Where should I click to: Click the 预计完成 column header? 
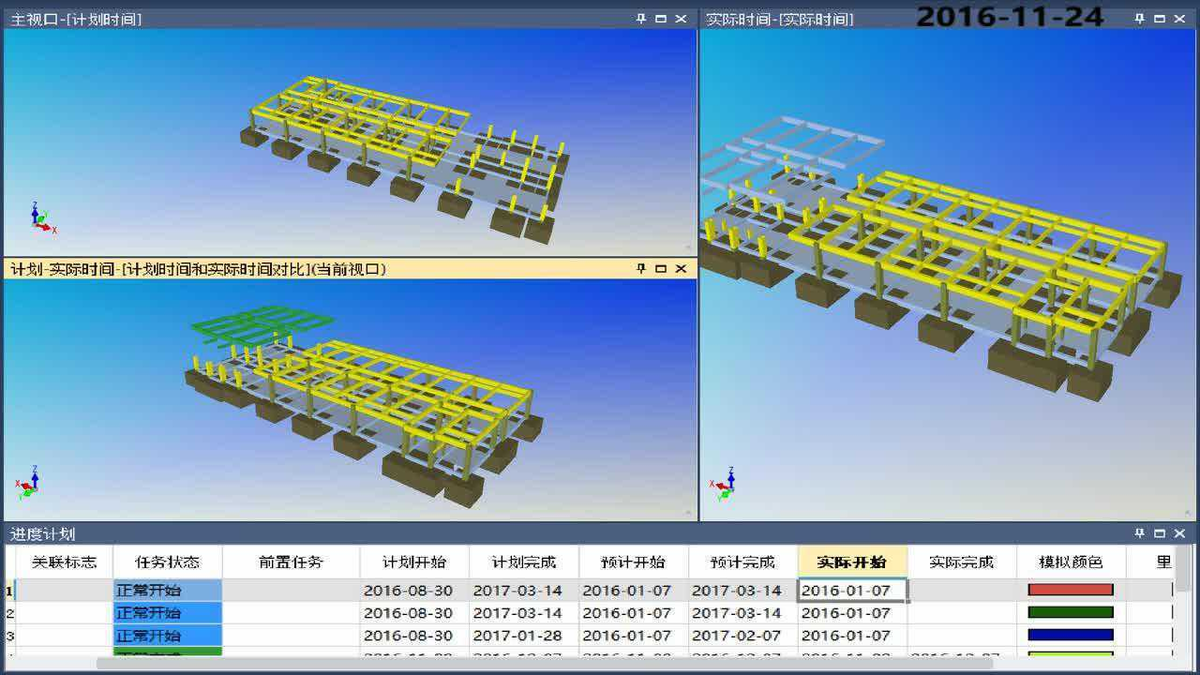click(x=743, y=562)
